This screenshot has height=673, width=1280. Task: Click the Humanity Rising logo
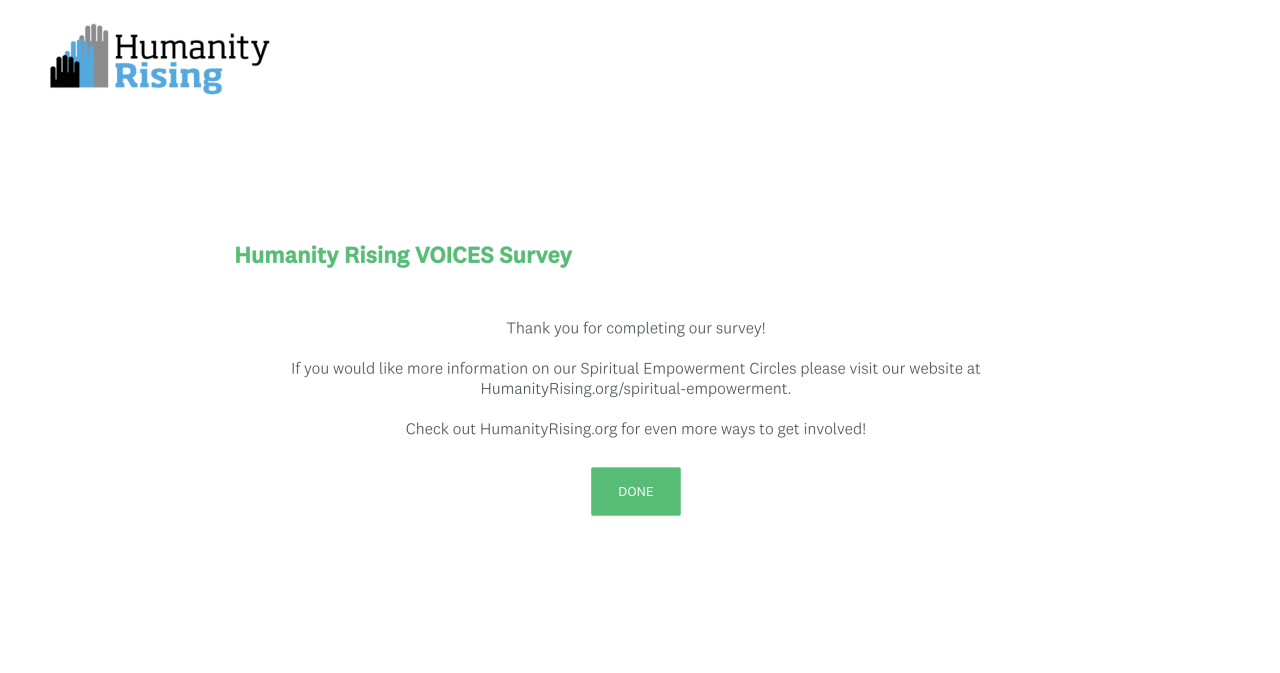coord(160,59)
